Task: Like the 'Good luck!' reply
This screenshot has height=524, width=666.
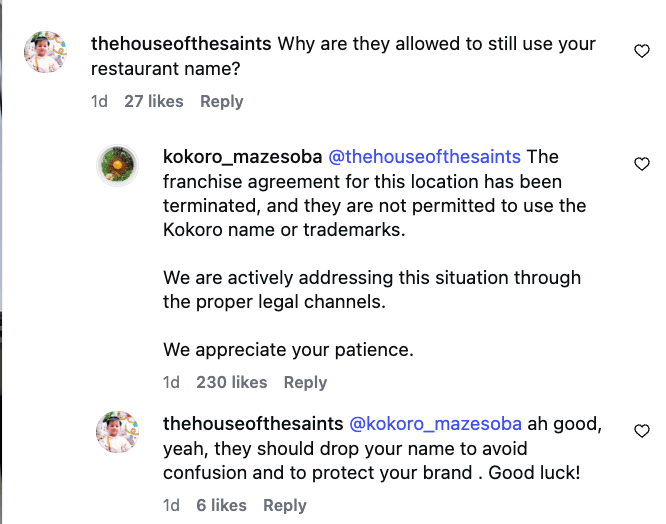Action: click(642, 431)
